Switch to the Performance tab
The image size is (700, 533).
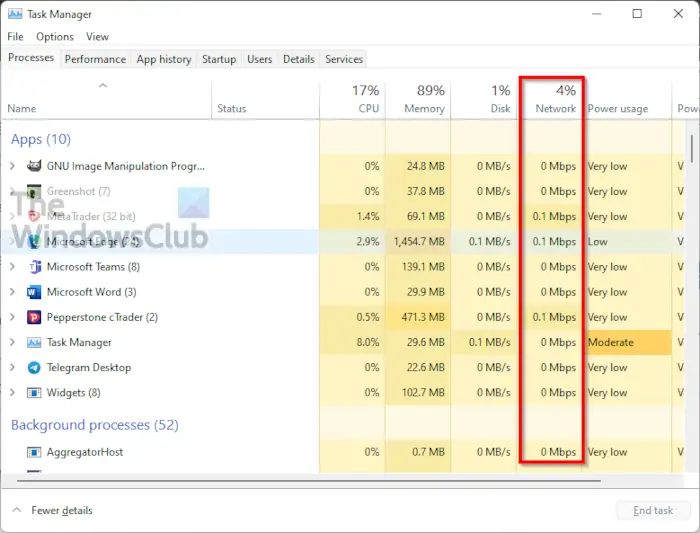[95, 59]
